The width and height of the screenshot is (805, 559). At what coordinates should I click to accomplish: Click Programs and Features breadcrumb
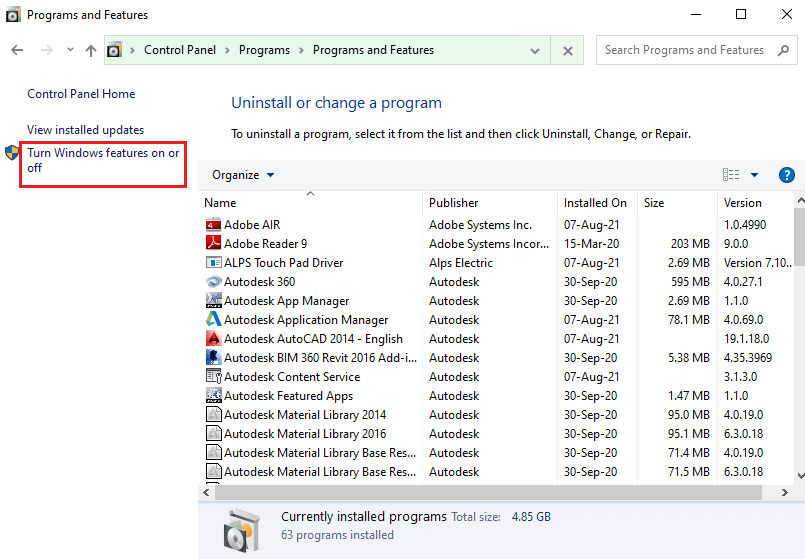(373, 50)
